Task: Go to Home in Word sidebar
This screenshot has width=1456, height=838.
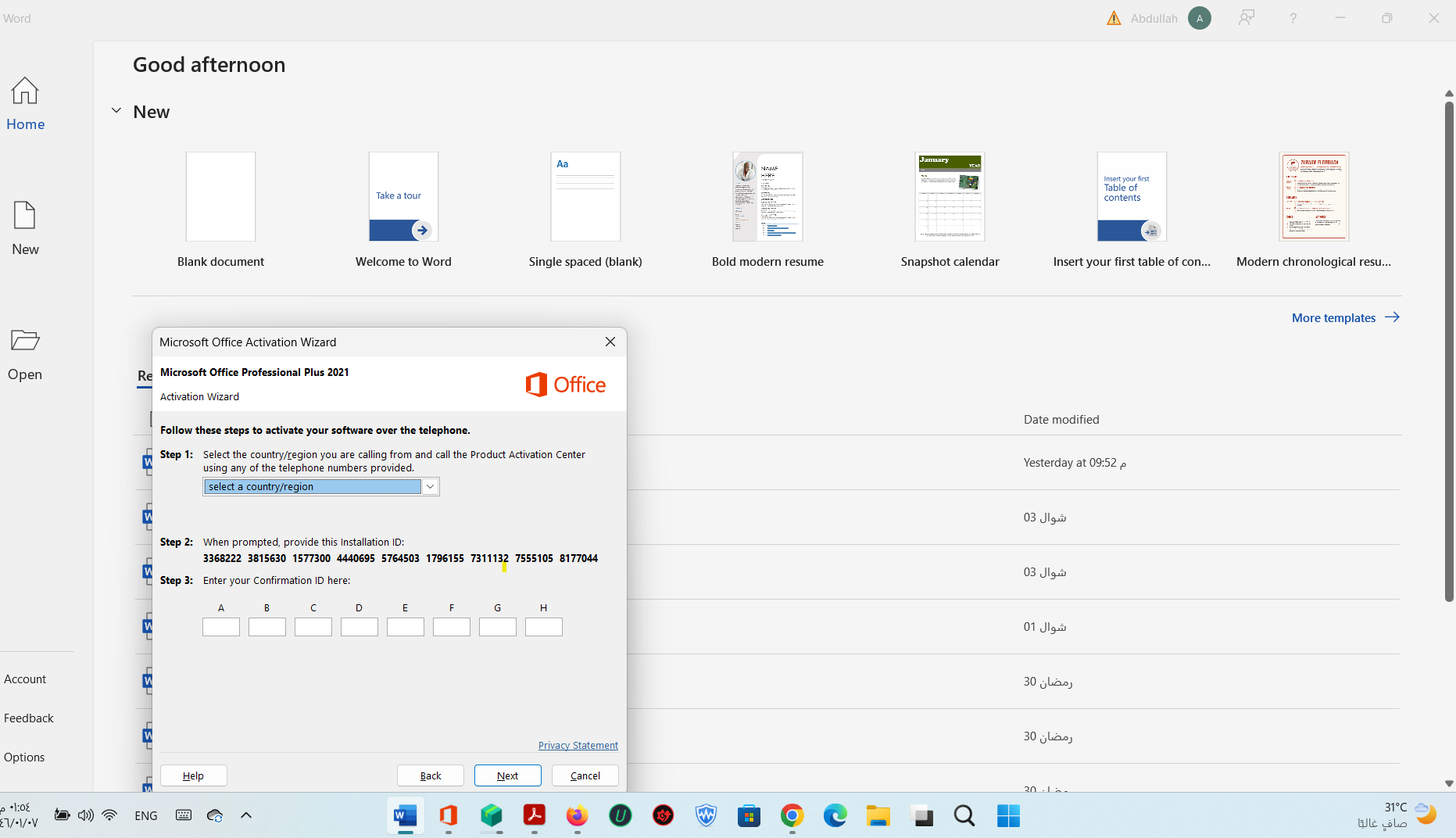Action: (25, 104)
